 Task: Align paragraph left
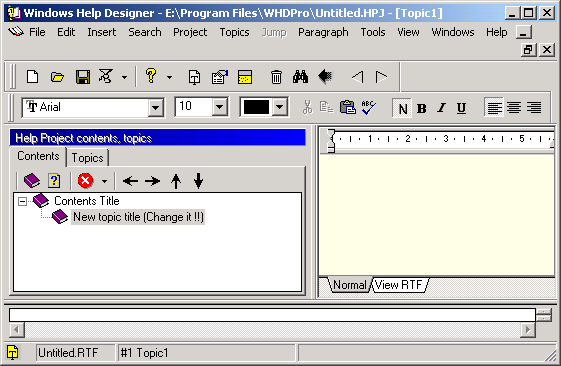coord(494,107)
